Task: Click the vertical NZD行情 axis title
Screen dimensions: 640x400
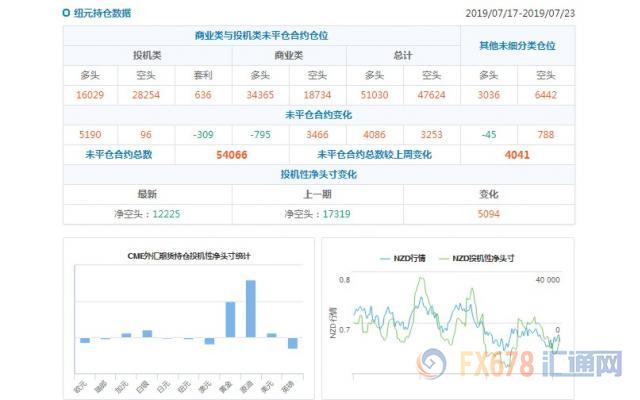Action: (333, 322)
